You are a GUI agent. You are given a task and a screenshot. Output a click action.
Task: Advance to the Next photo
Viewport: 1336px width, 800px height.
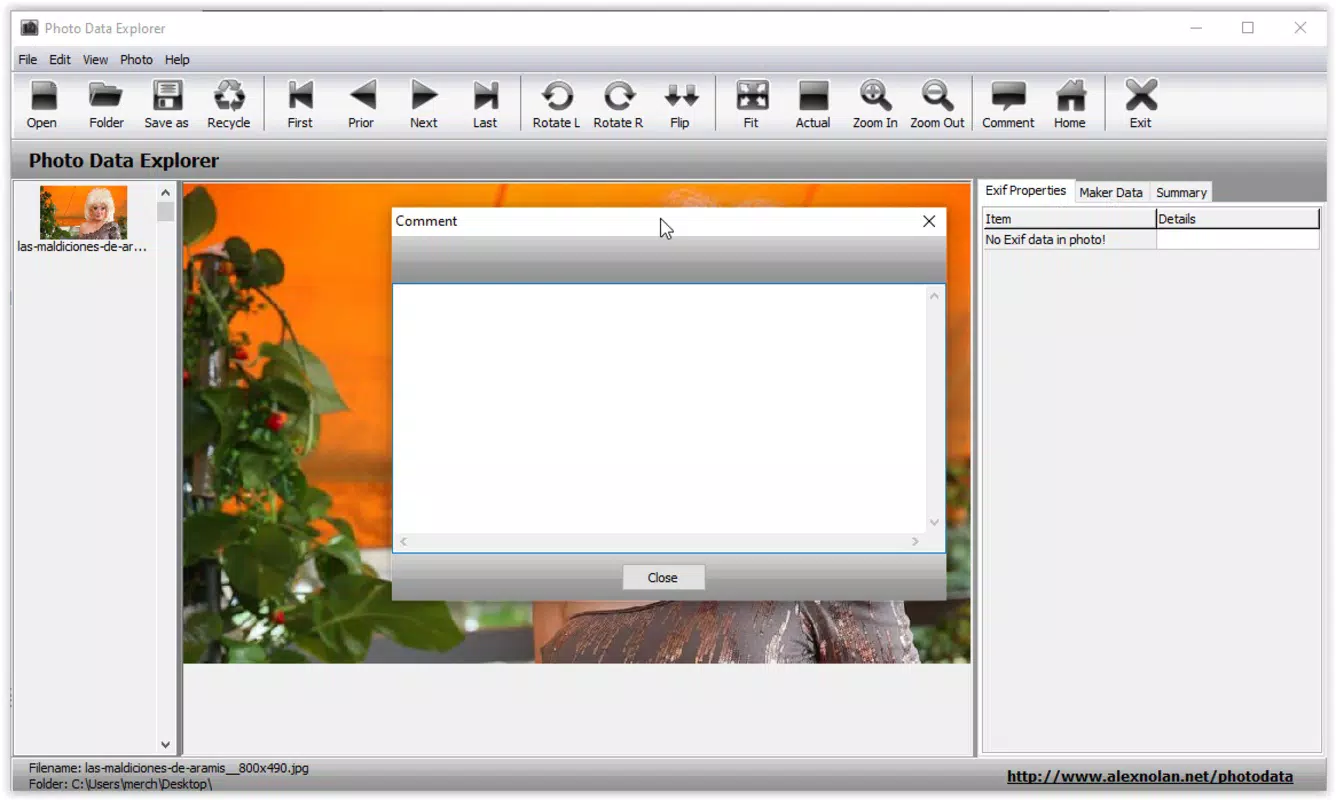[424, 104]
